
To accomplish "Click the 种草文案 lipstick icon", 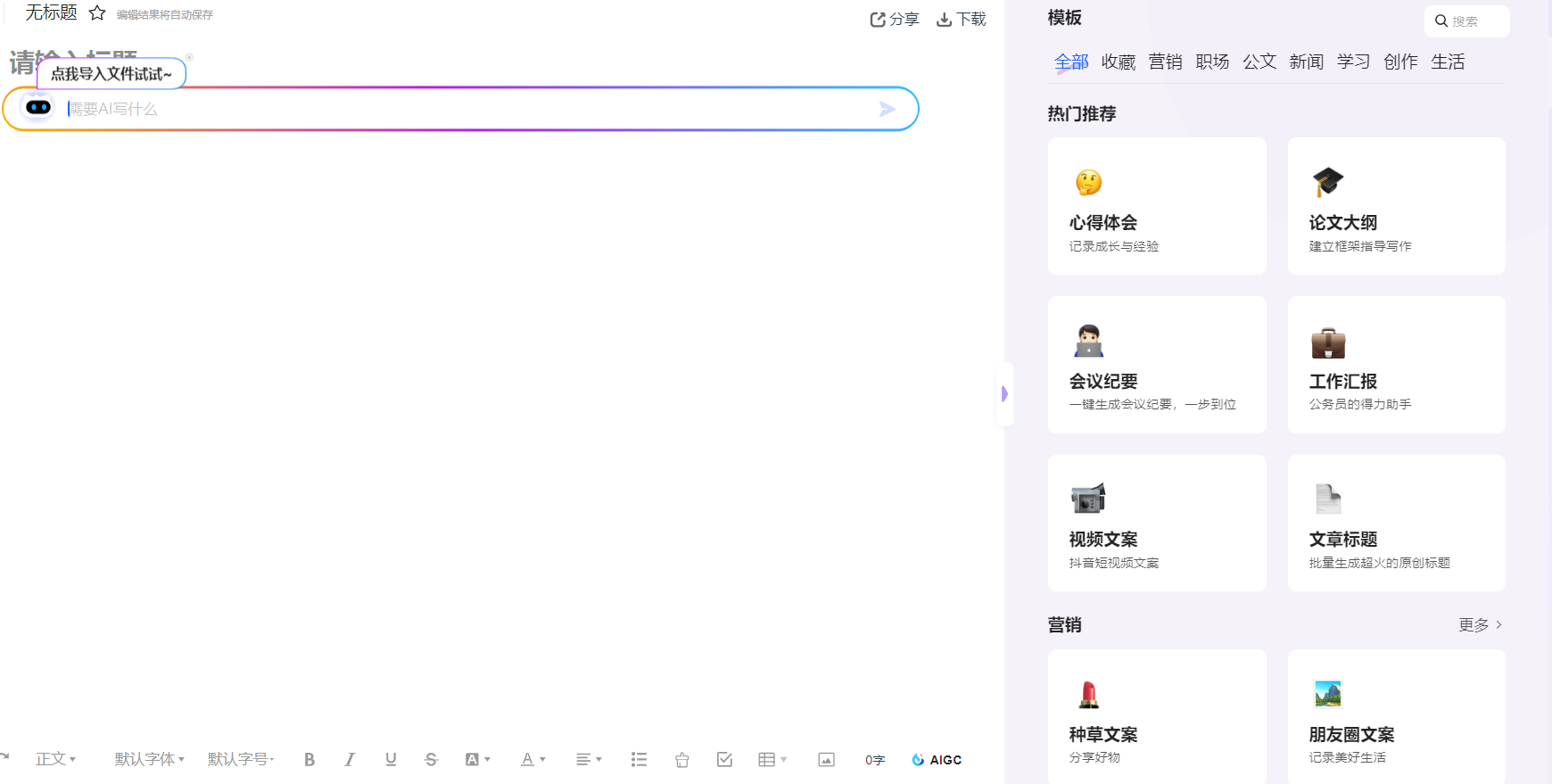I will (1088, 694).
